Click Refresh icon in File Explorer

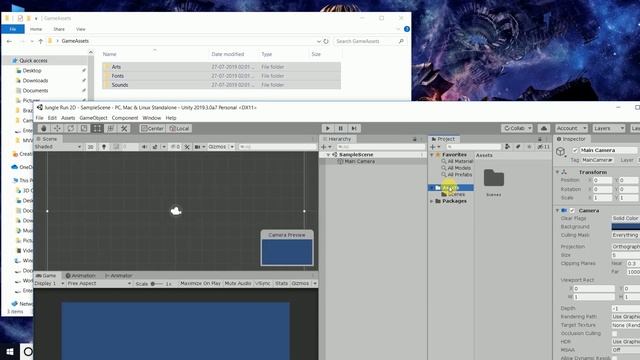pos(326,41)
